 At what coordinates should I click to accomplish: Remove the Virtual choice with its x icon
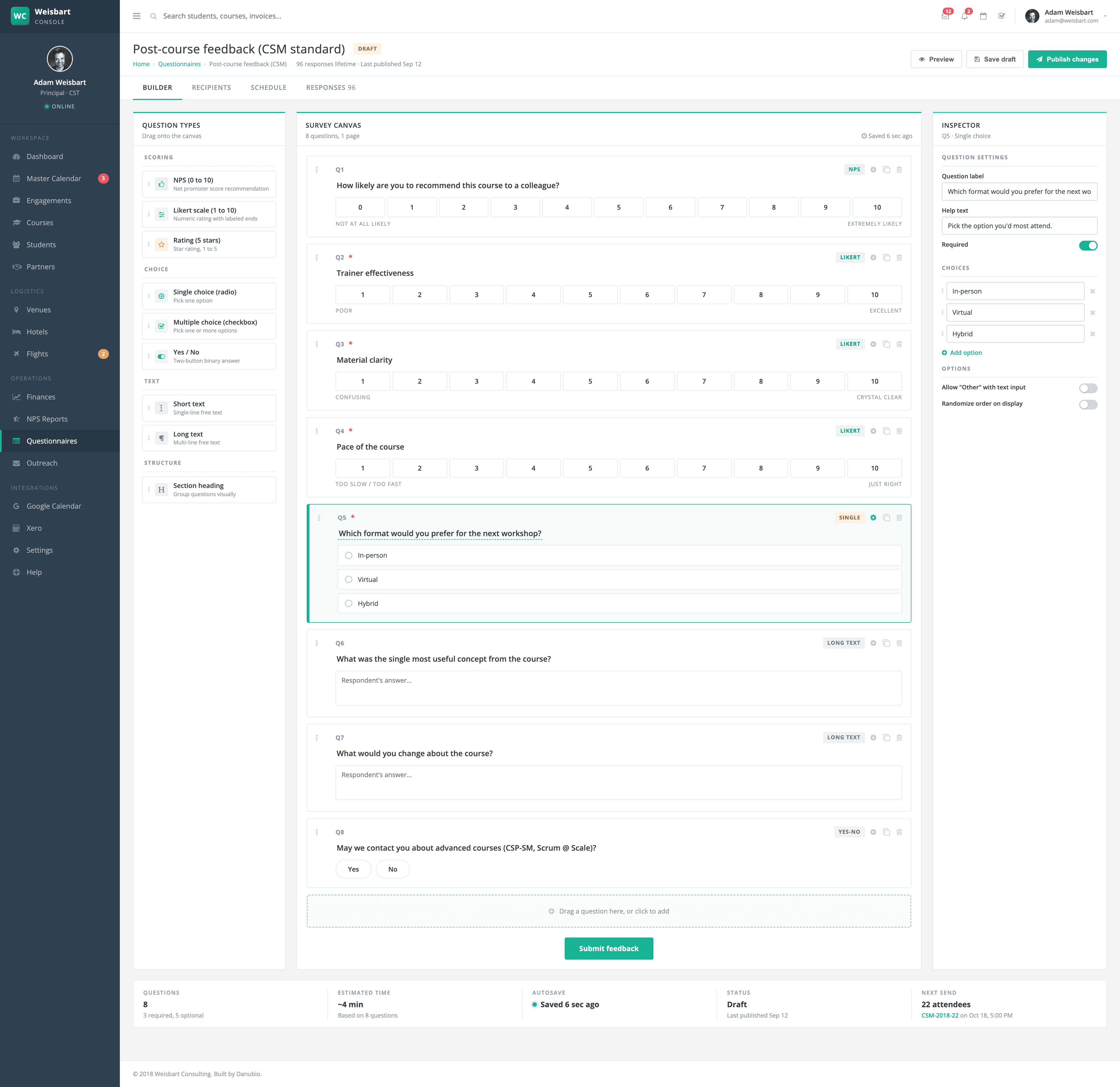(1093, 313)
